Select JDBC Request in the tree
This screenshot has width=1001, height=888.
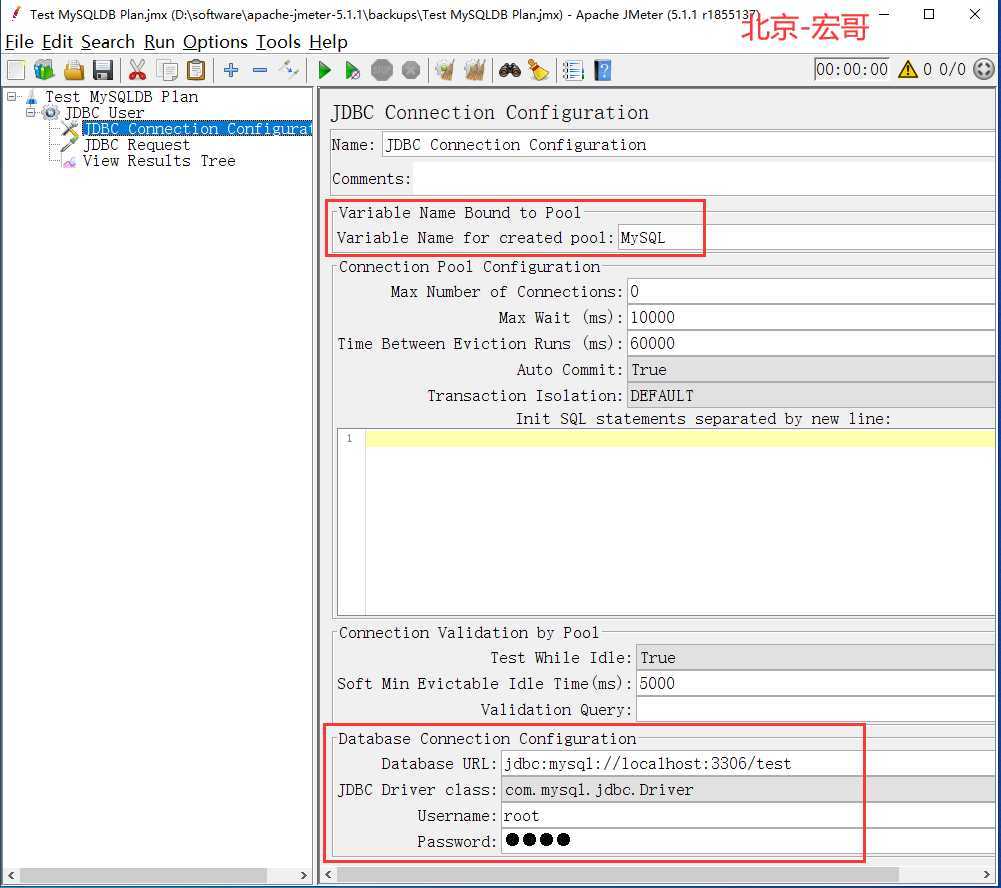click(137, 145)
